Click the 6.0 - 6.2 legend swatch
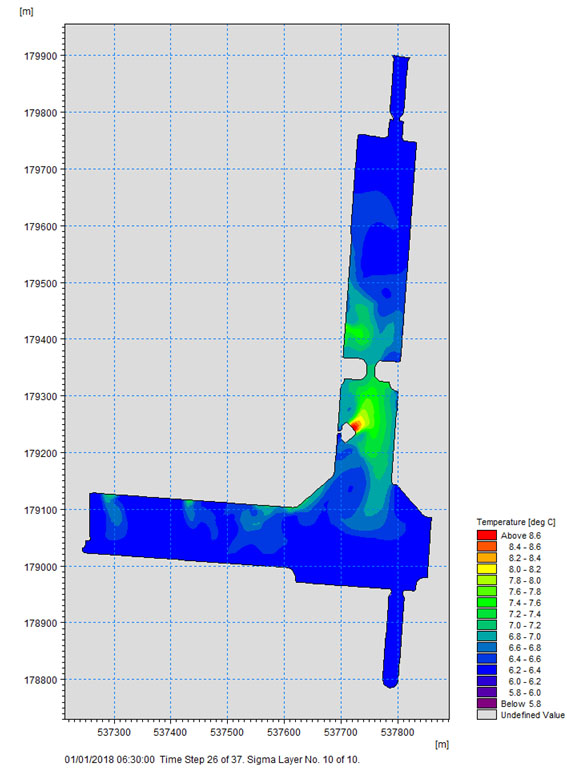The image size is (567, 769). point(486,681)
